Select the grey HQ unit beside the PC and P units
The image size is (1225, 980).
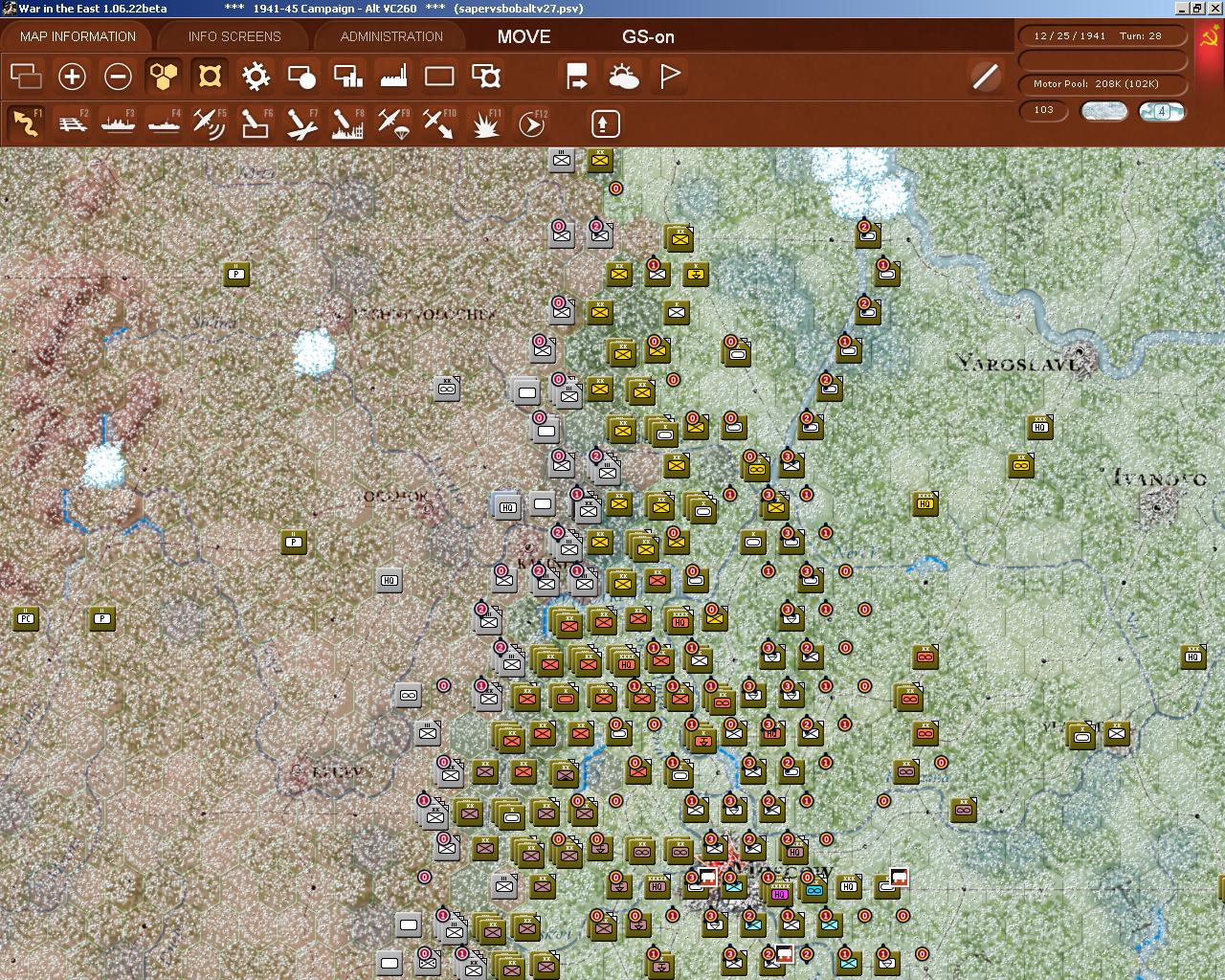pyautogui.click(x=389, y=580)
